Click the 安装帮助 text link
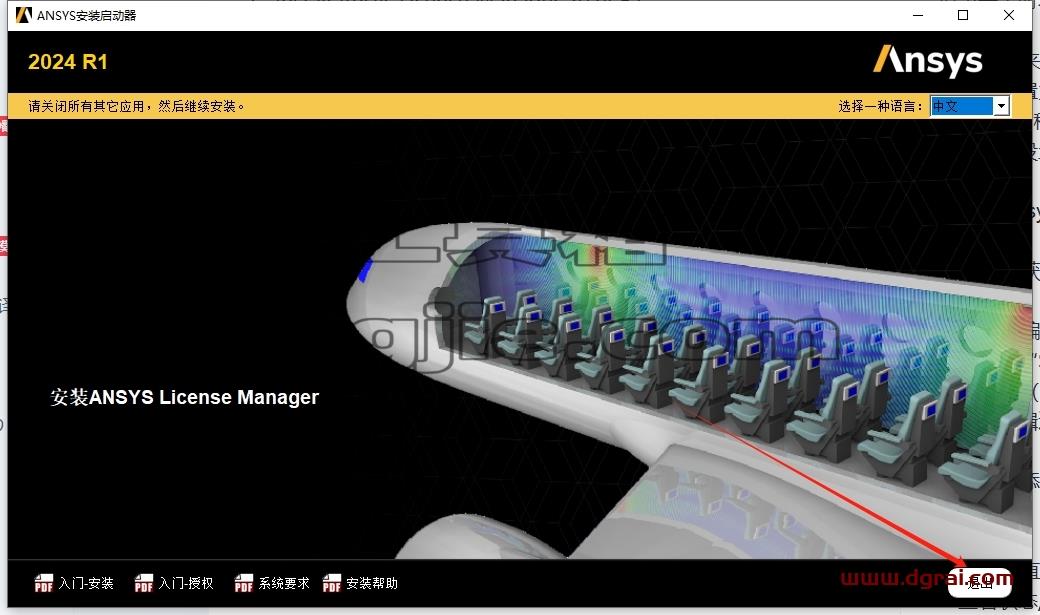The width and height of the screenshot is (1040, 615). coord(372,583)
